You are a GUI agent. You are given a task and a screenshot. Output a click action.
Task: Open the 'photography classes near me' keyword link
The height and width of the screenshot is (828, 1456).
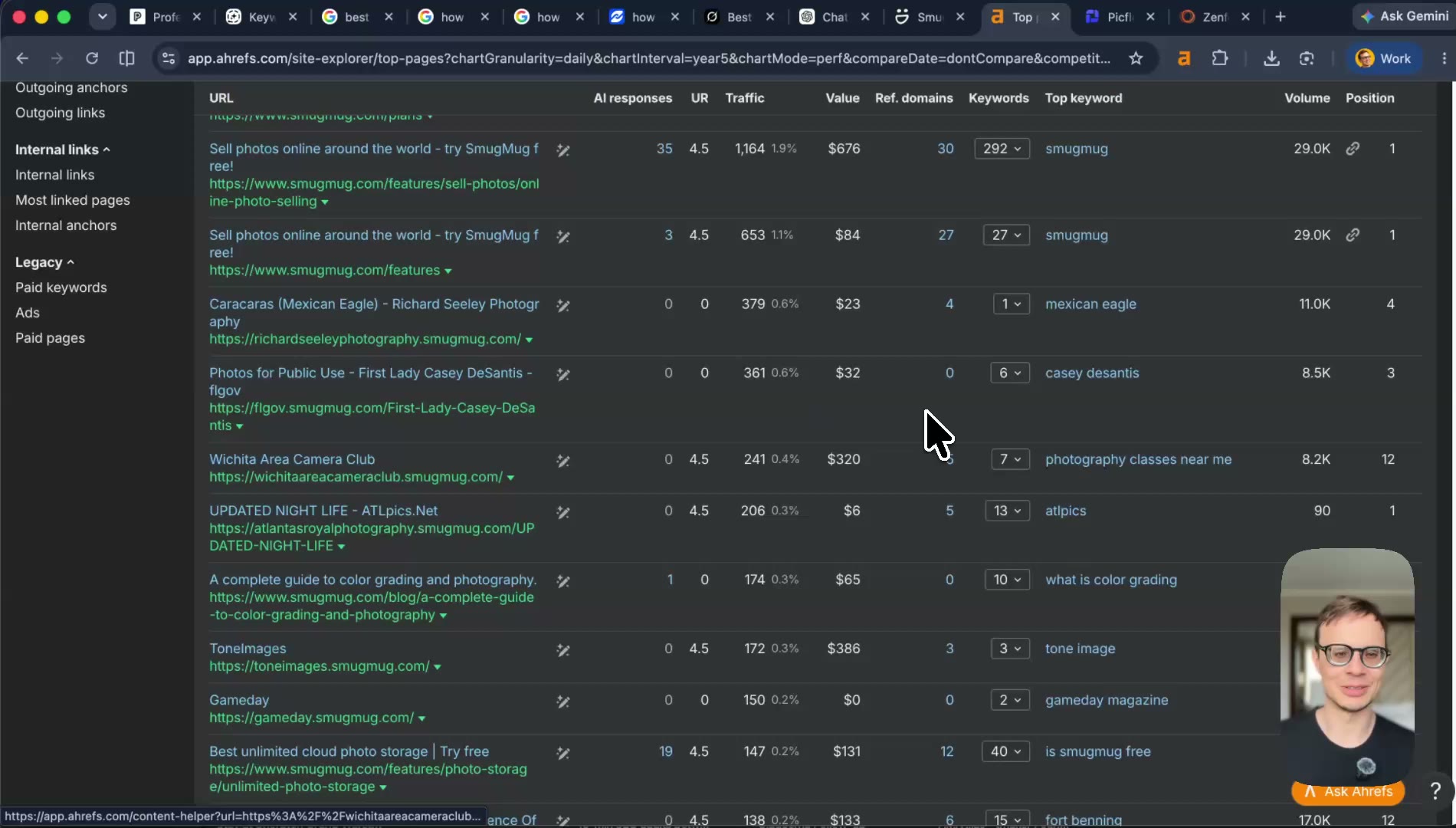pos(1138,459)
